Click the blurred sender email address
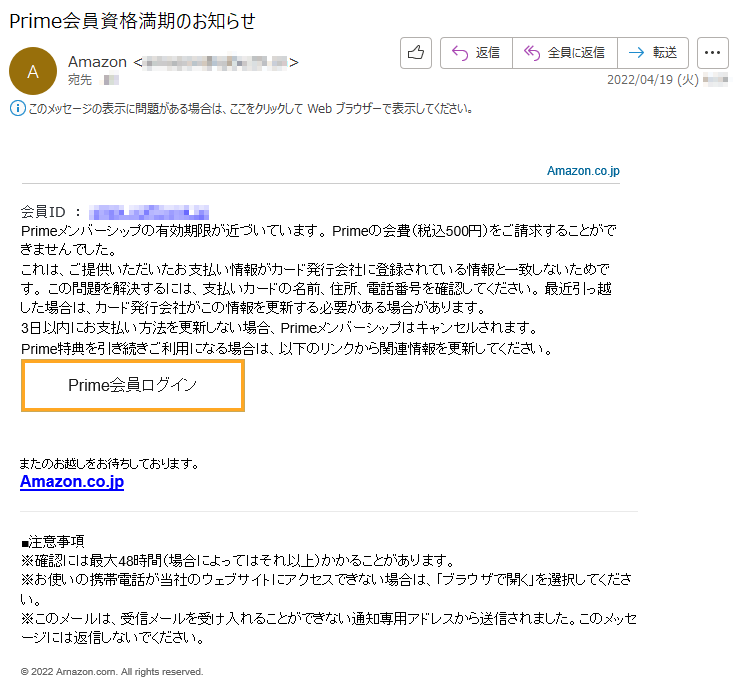 pyautogui.click(x=215, y=62)
